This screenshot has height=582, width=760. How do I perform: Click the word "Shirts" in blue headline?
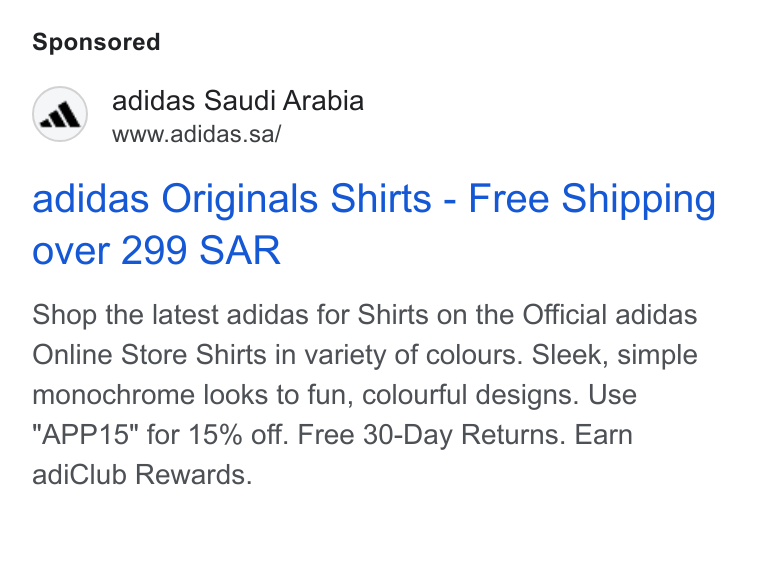coord(380,198)
